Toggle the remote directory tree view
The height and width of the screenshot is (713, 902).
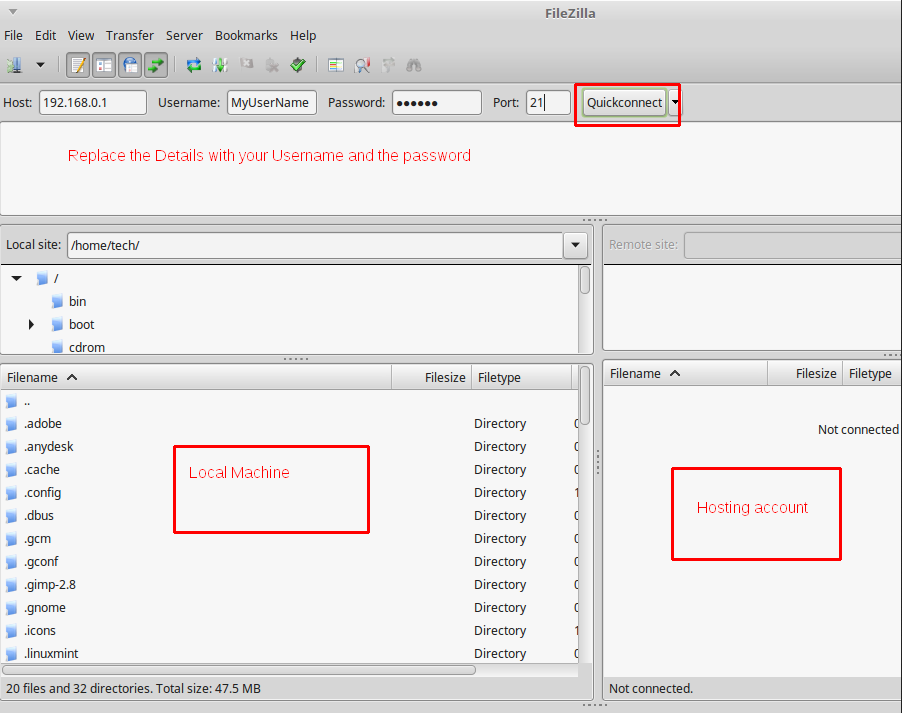pos(131,65)
